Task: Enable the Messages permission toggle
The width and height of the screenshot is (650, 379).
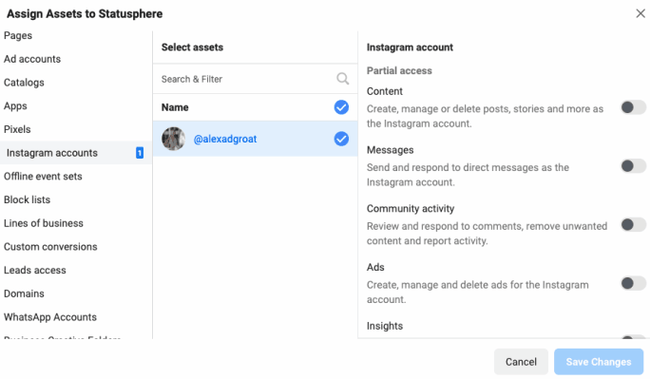Action: click(x=633, y=166)
